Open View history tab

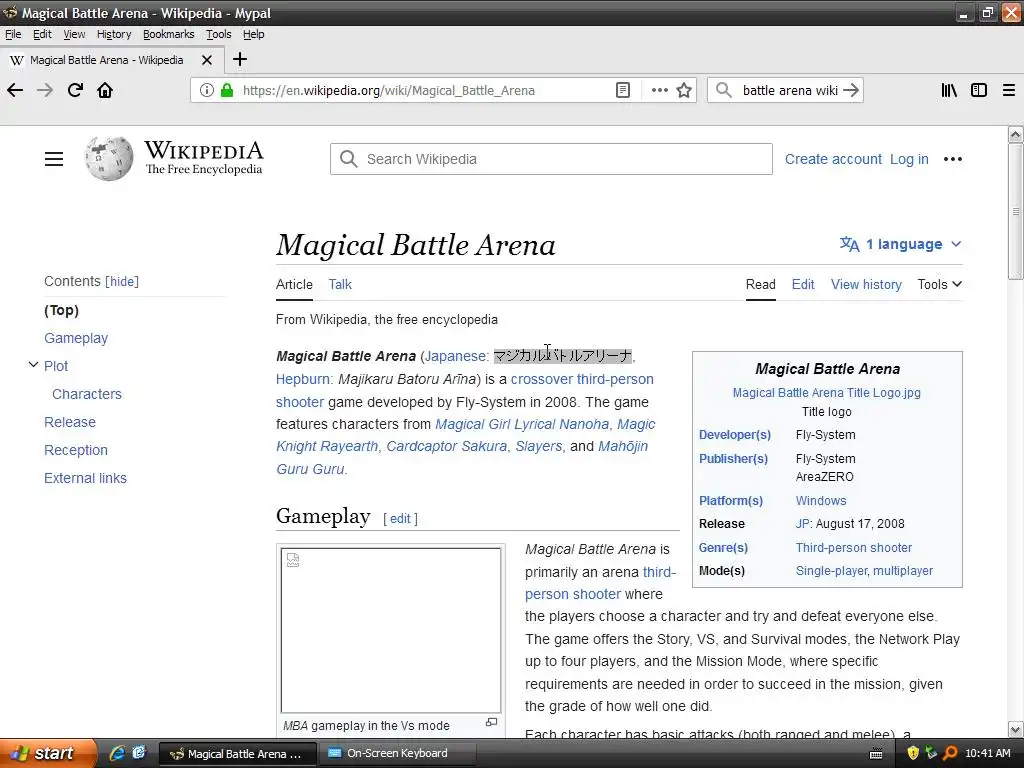(866, 284)
